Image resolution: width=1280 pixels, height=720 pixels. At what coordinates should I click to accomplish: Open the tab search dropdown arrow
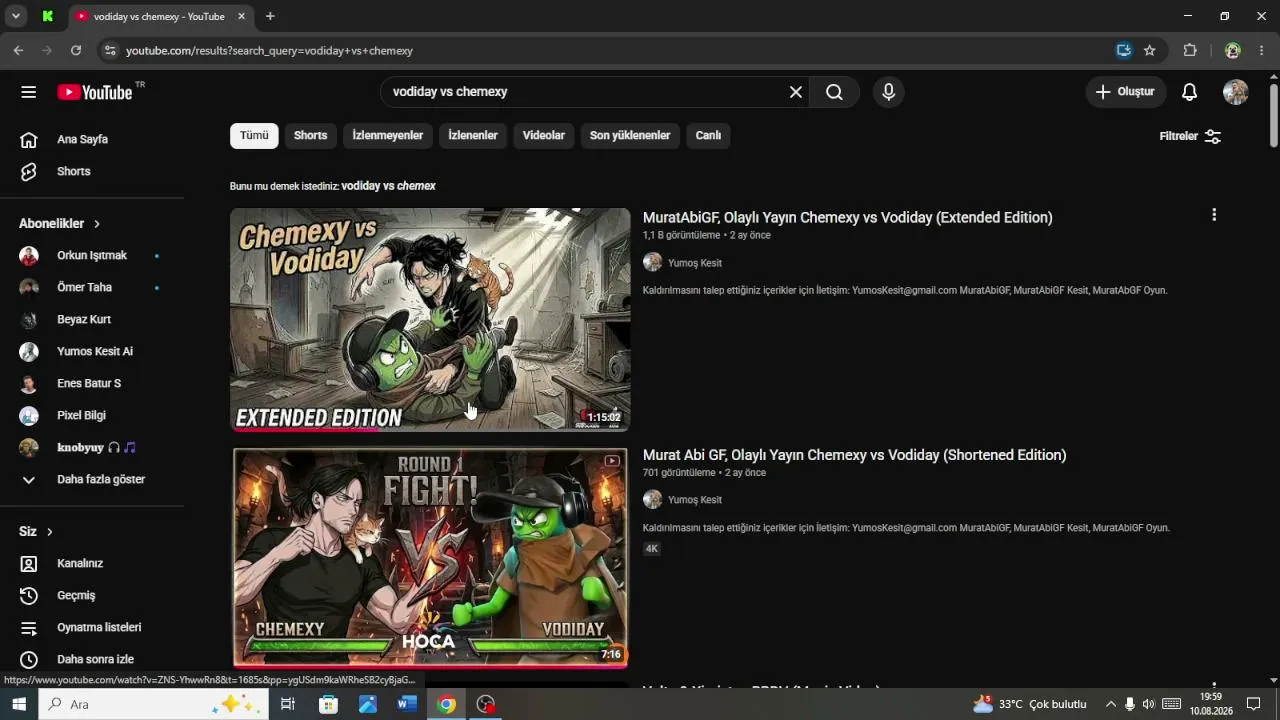pos(16,16)
